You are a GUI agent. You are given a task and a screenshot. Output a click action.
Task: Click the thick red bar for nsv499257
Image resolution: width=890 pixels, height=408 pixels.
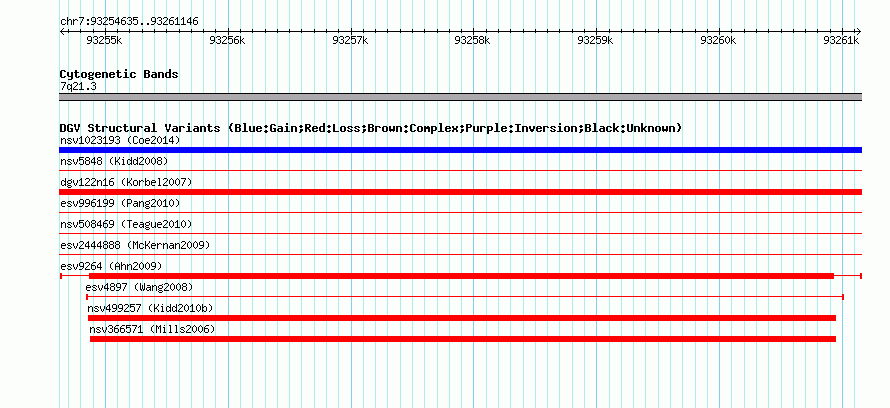tap(462, 318)
